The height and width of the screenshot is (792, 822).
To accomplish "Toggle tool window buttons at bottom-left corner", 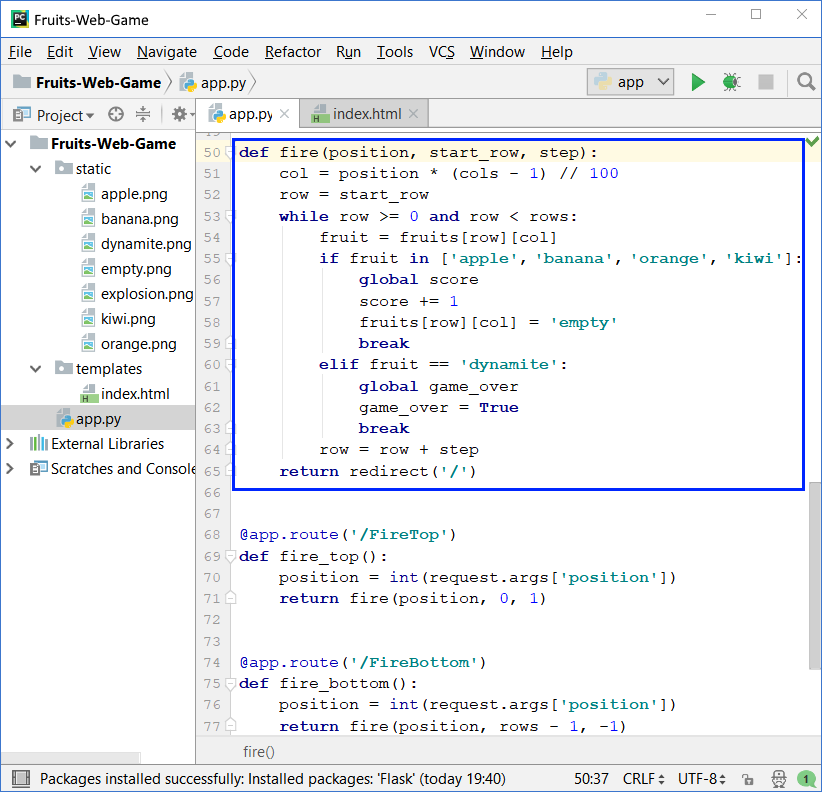I will point(17,778).
